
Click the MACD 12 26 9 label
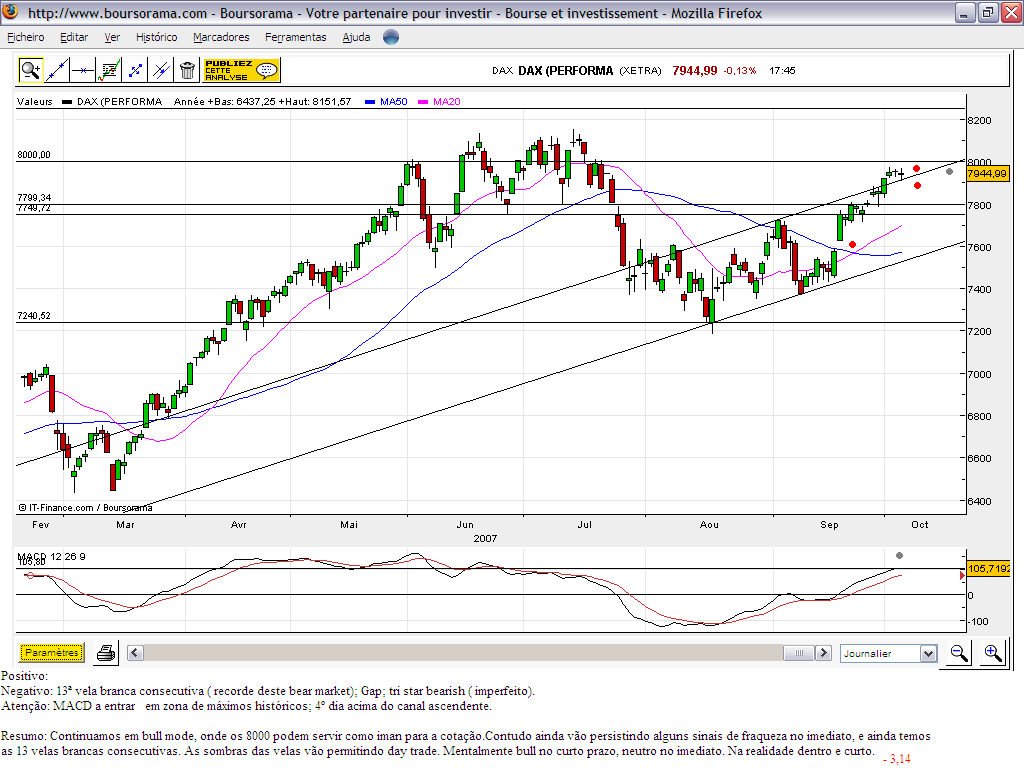click(x=52, y=556)
